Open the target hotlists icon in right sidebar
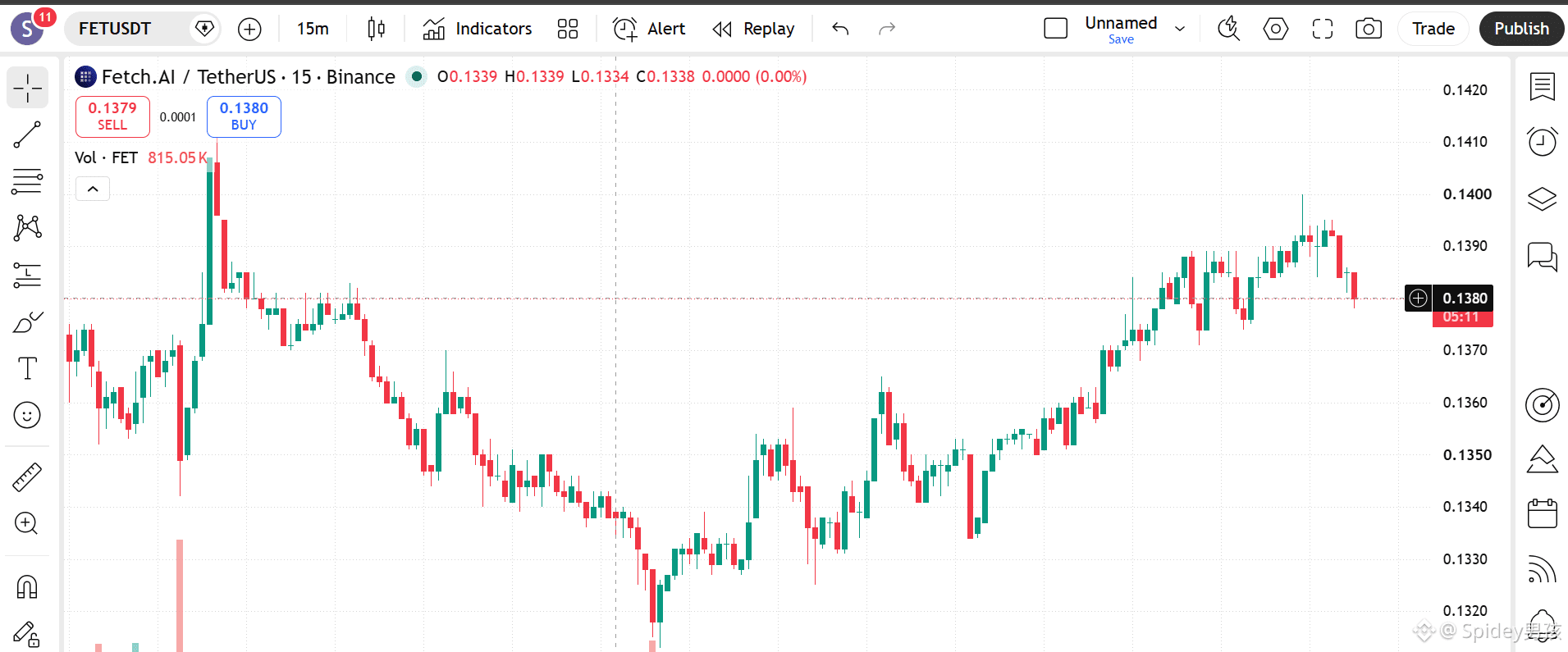This screenshot has height=652, width=1568. pos(1542,405)
